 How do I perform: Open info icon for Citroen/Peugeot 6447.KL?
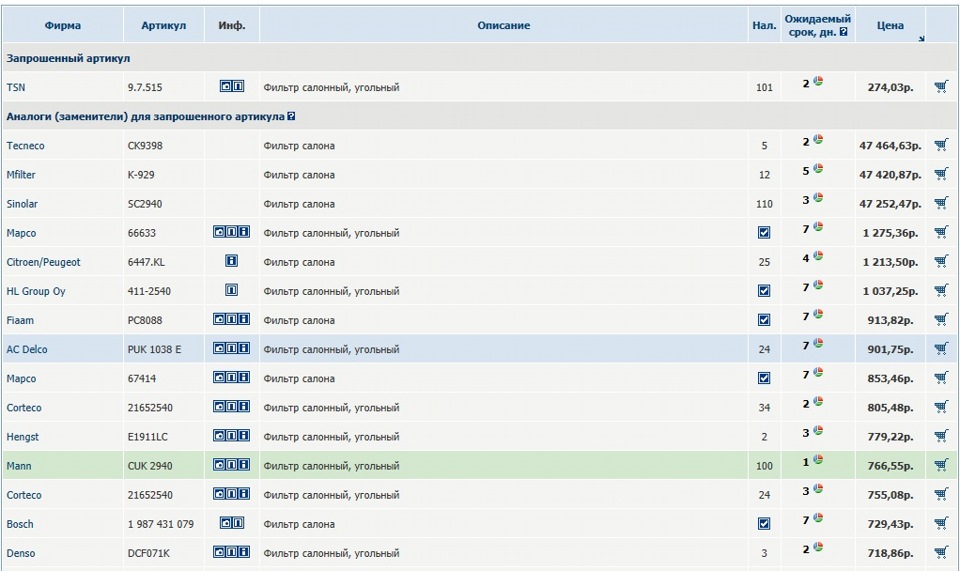coord(231,261)
